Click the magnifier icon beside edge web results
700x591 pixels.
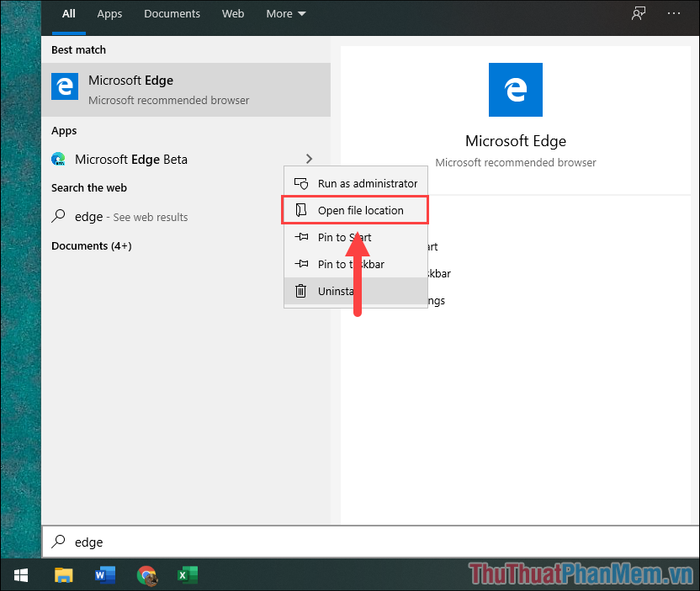click(x=58, y=216)
